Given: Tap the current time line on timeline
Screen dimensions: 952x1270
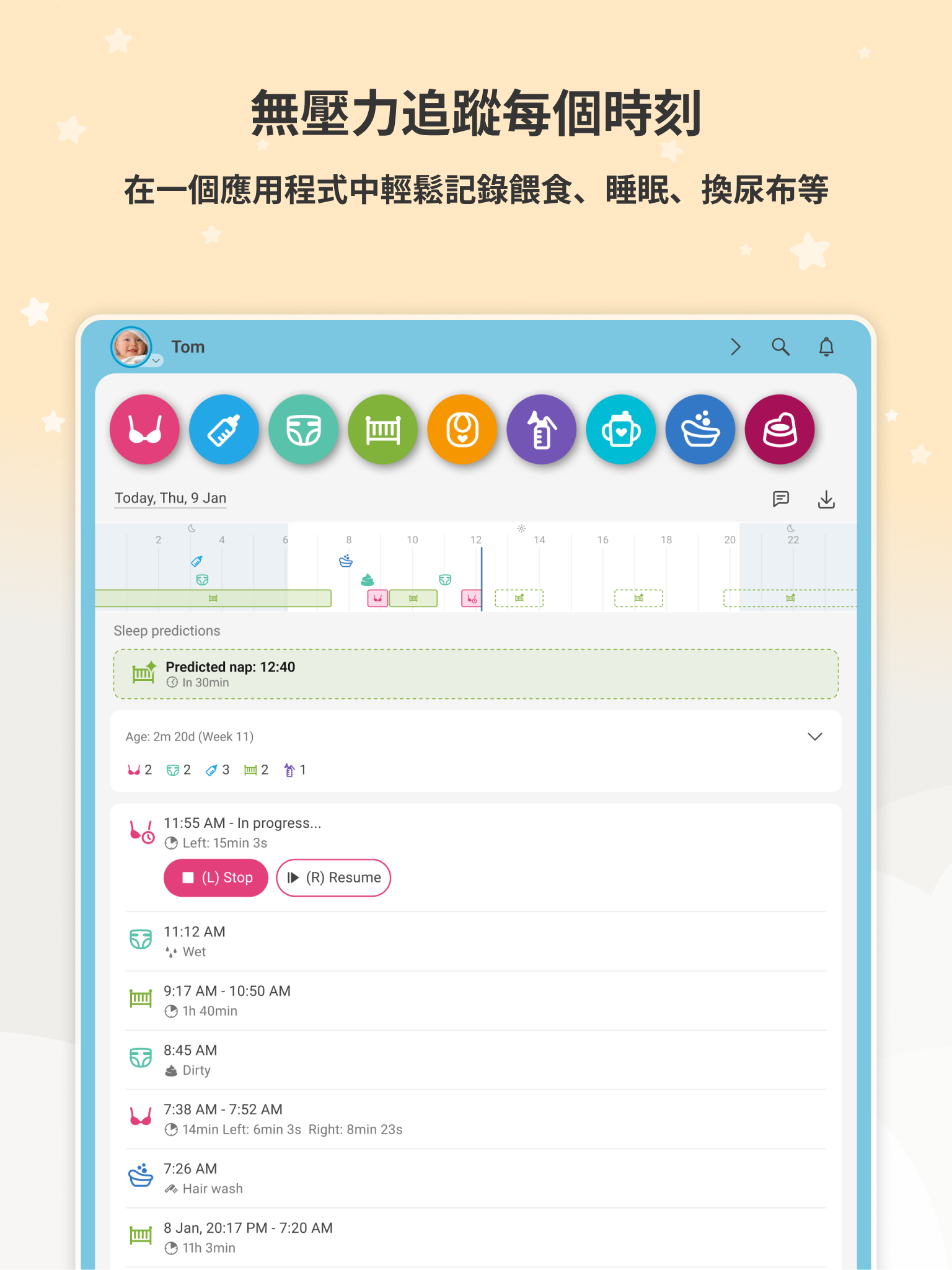Looking at the screenshot, I should [482, 578].
